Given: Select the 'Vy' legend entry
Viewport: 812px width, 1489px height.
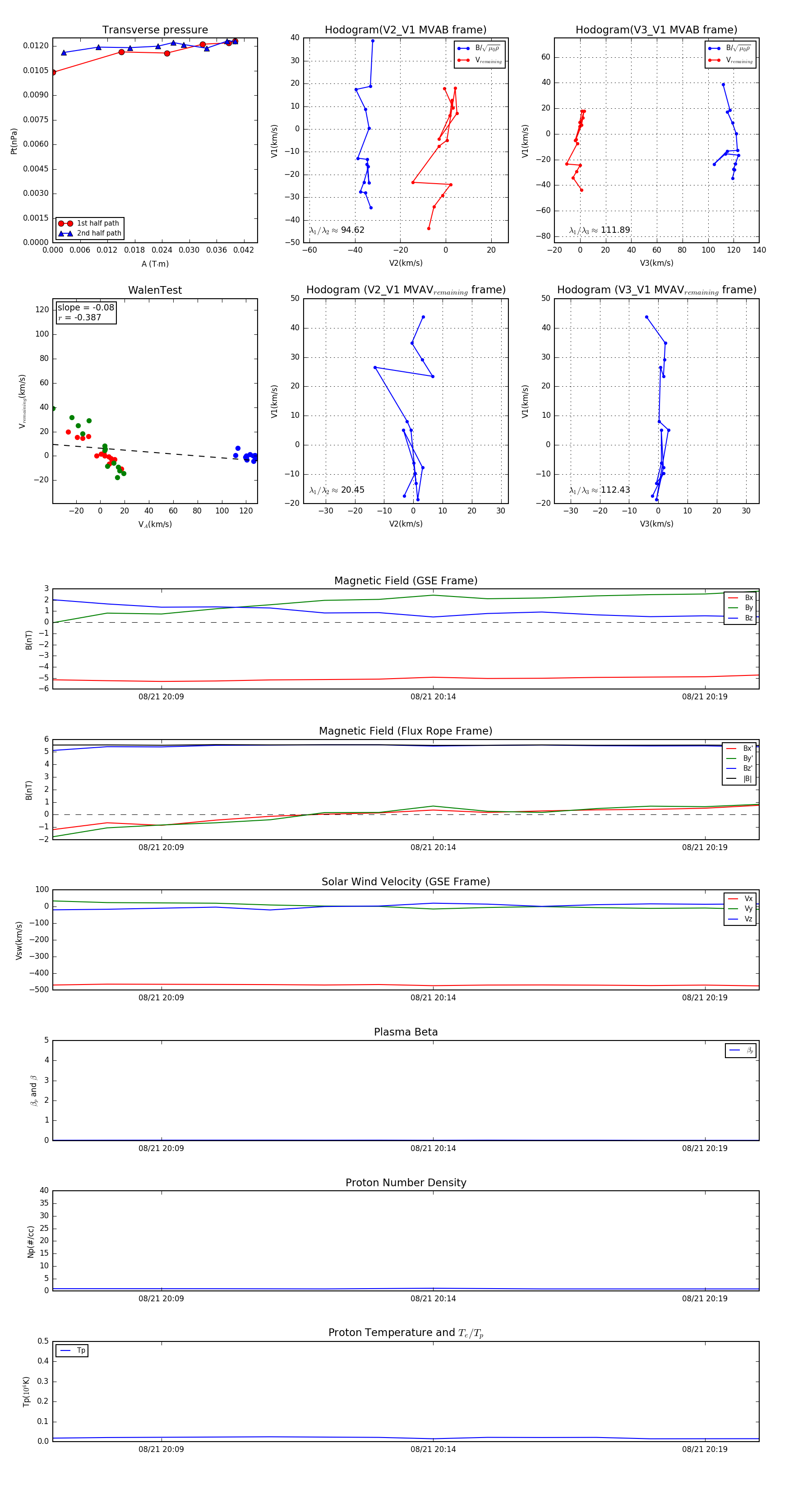Looking at the screenshot, I should tap(740, 909).
